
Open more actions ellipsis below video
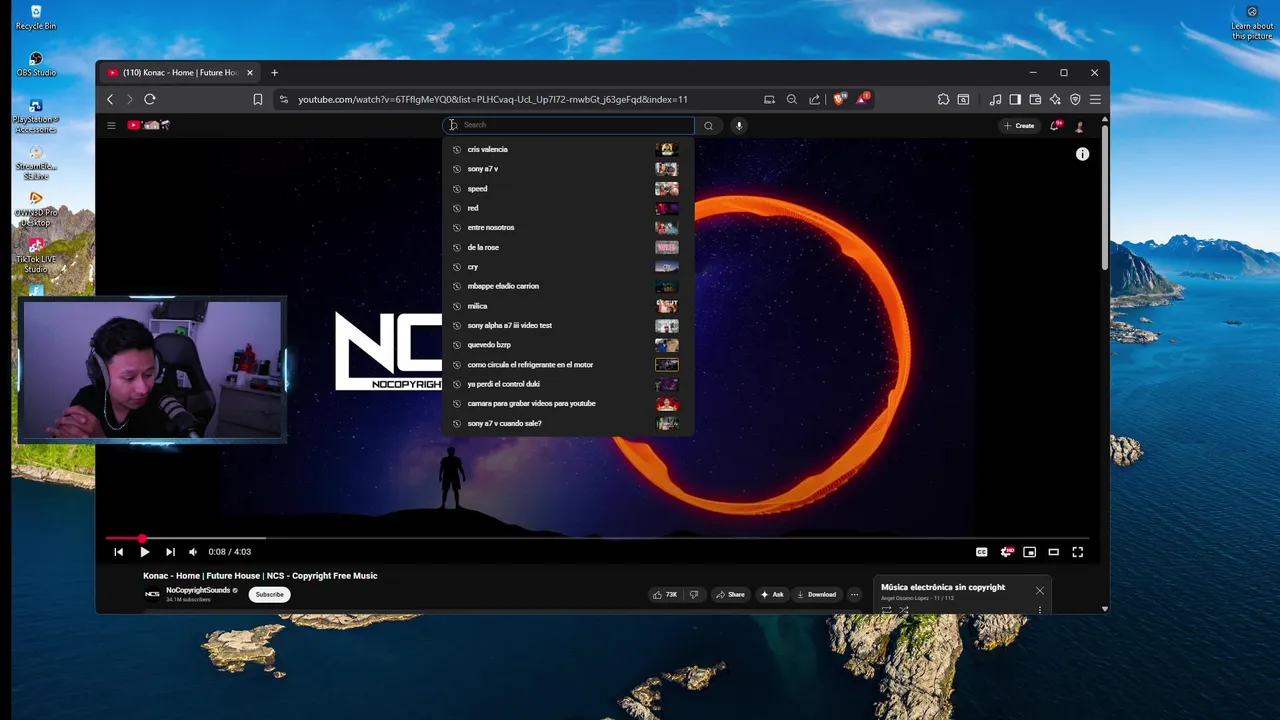click(x=854, y=595)
